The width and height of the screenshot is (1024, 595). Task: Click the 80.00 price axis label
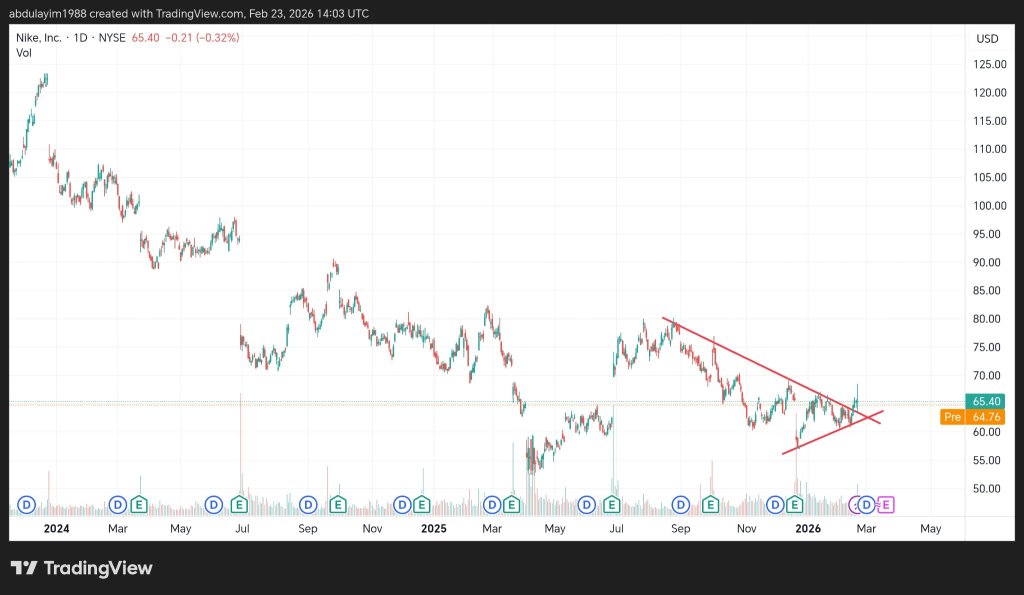point(987,319)
